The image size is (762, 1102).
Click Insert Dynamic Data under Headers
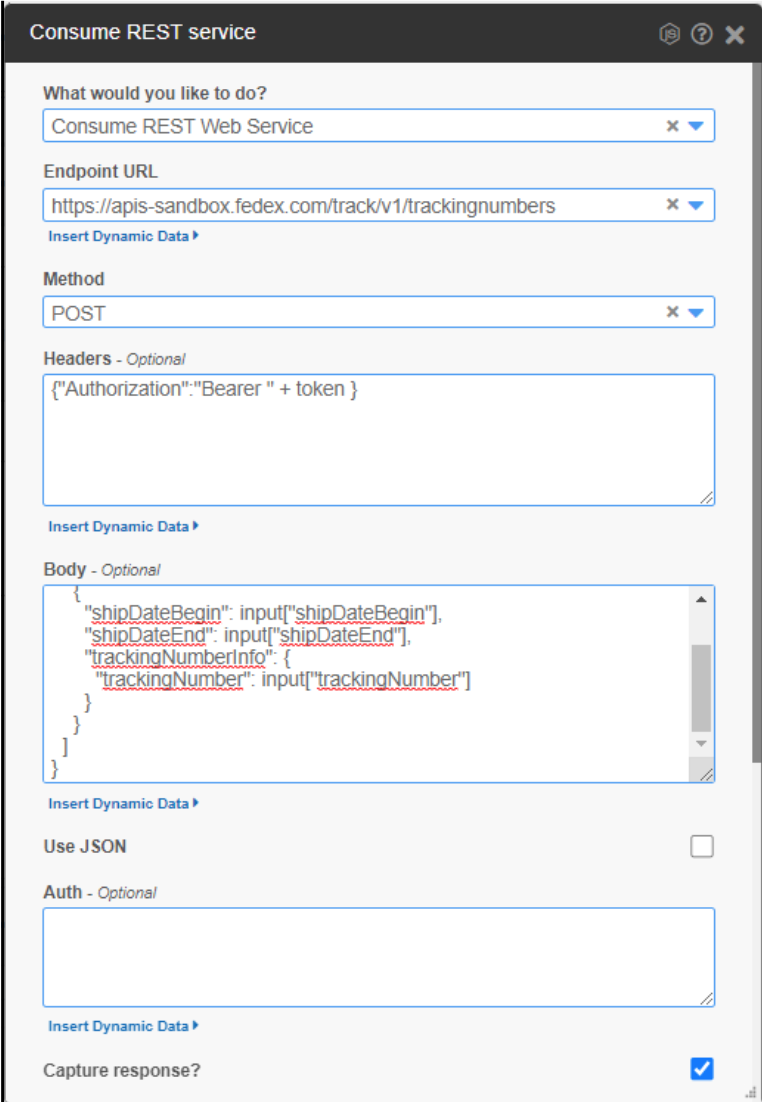click(123, 526)
